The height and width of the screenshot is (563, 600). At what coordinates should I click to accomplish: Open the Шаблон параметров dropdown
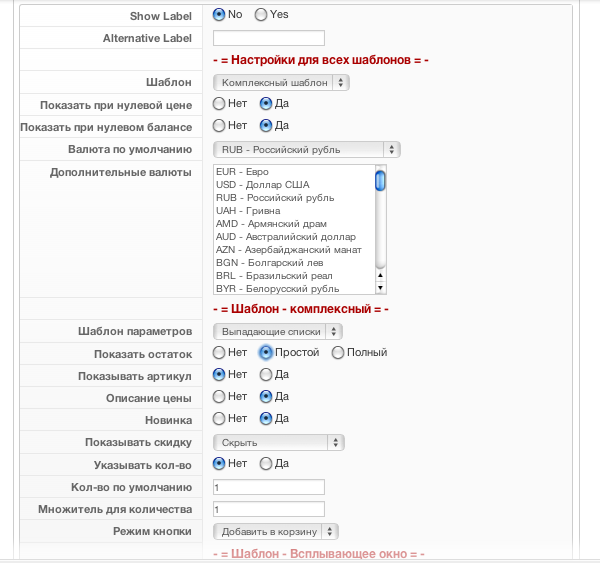point(278,331)
